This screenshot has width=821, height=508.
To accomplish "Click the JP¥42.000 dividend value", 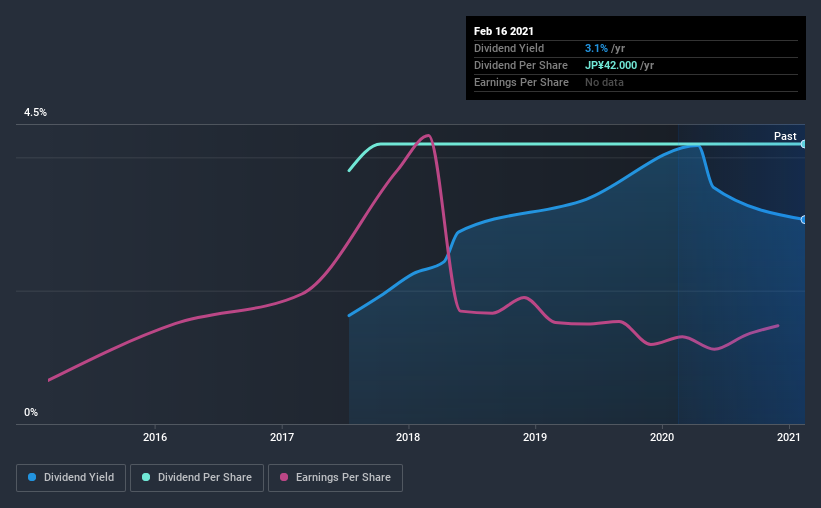I will [611, 65].
